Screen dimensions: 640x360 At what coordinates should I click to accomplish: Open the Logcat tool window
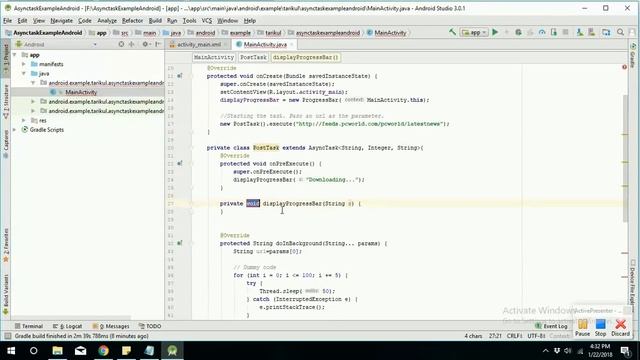68,326
